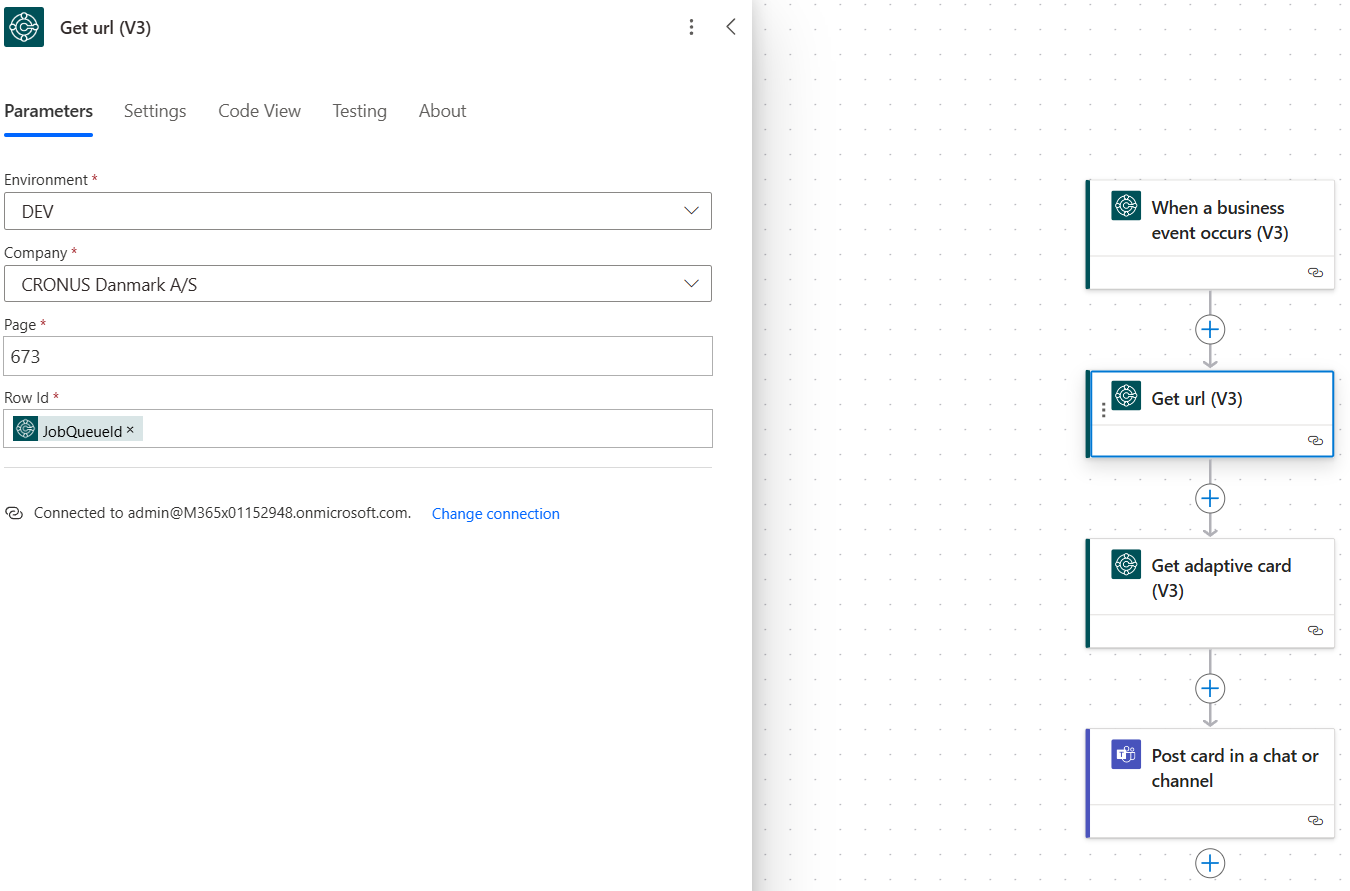Click the Row Id field label
The height and width of the screenshot is (891, 1350).
click(x=26, y=398)
